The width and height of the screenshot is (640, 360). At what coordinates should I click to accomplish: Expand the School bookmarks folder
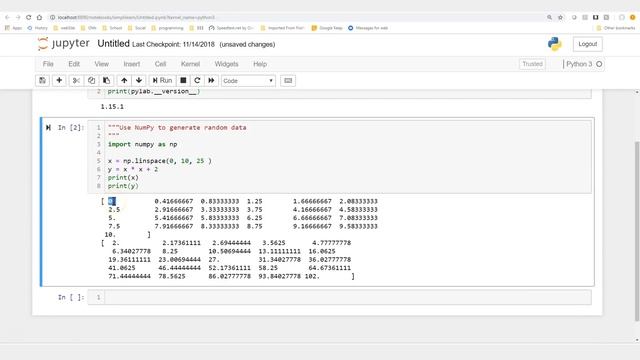[x=112, y=28]
